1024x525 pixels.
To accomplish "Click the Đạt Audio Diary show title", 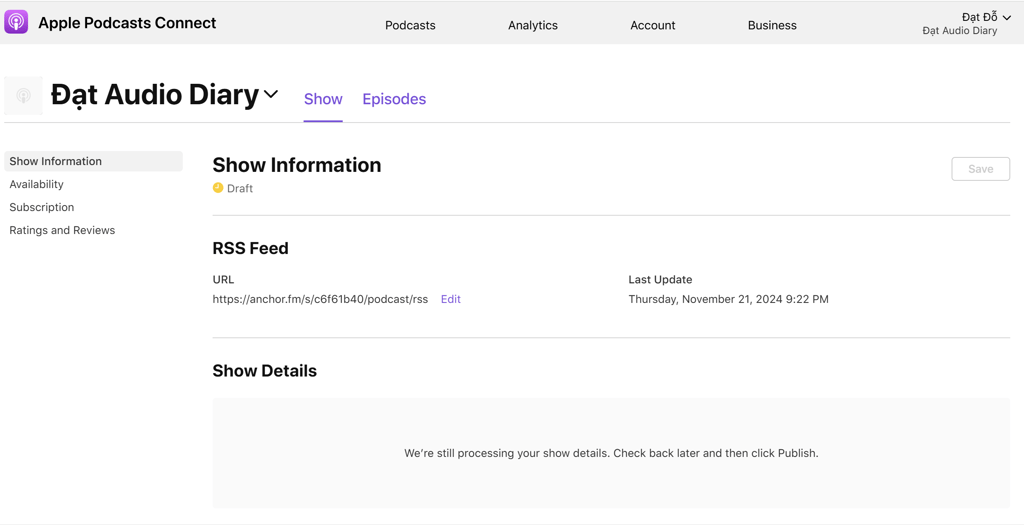I will point(155,95).
